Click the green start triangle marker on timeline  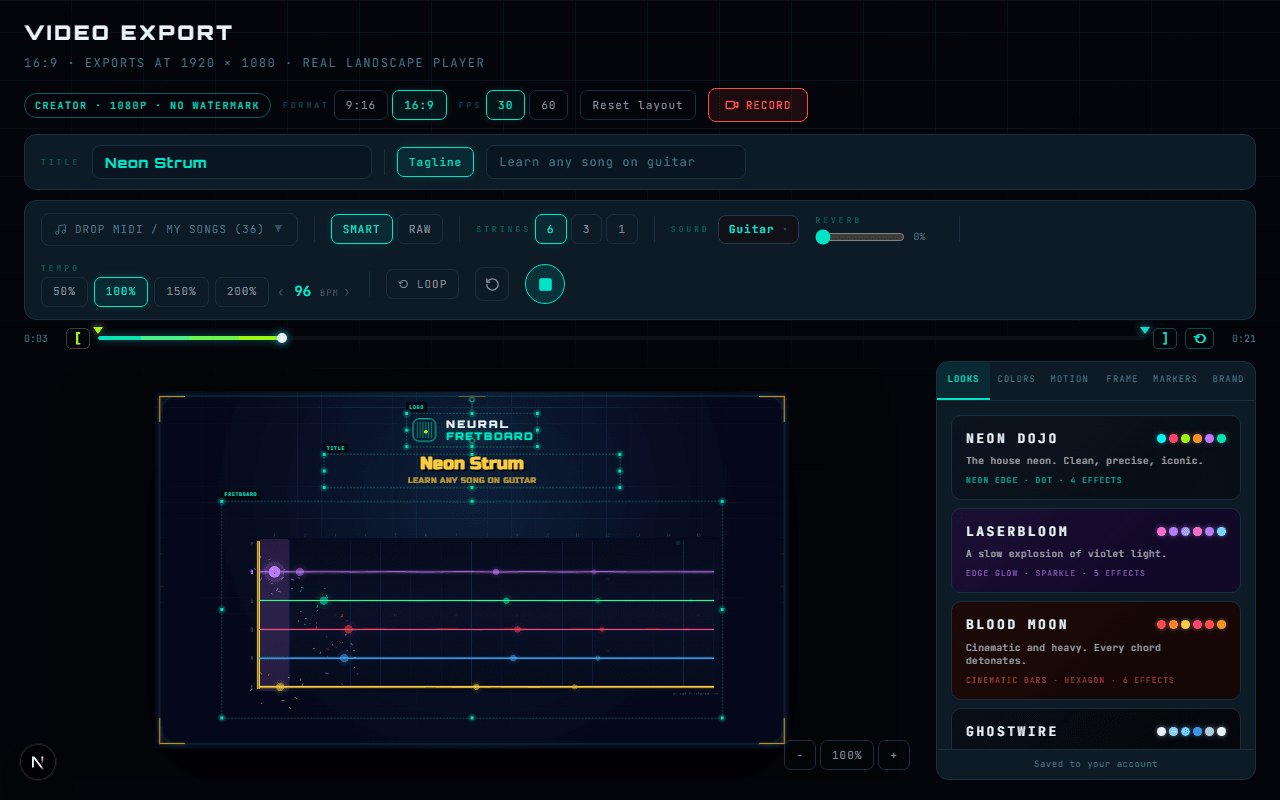tap(98, 330)
